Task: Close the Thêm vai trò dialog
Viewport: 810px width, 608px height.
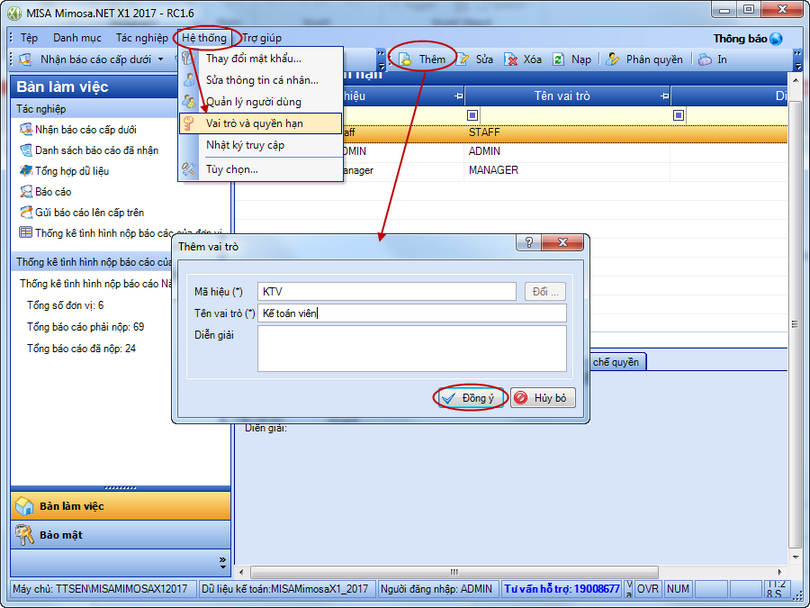Action: [x=563, y=242]
